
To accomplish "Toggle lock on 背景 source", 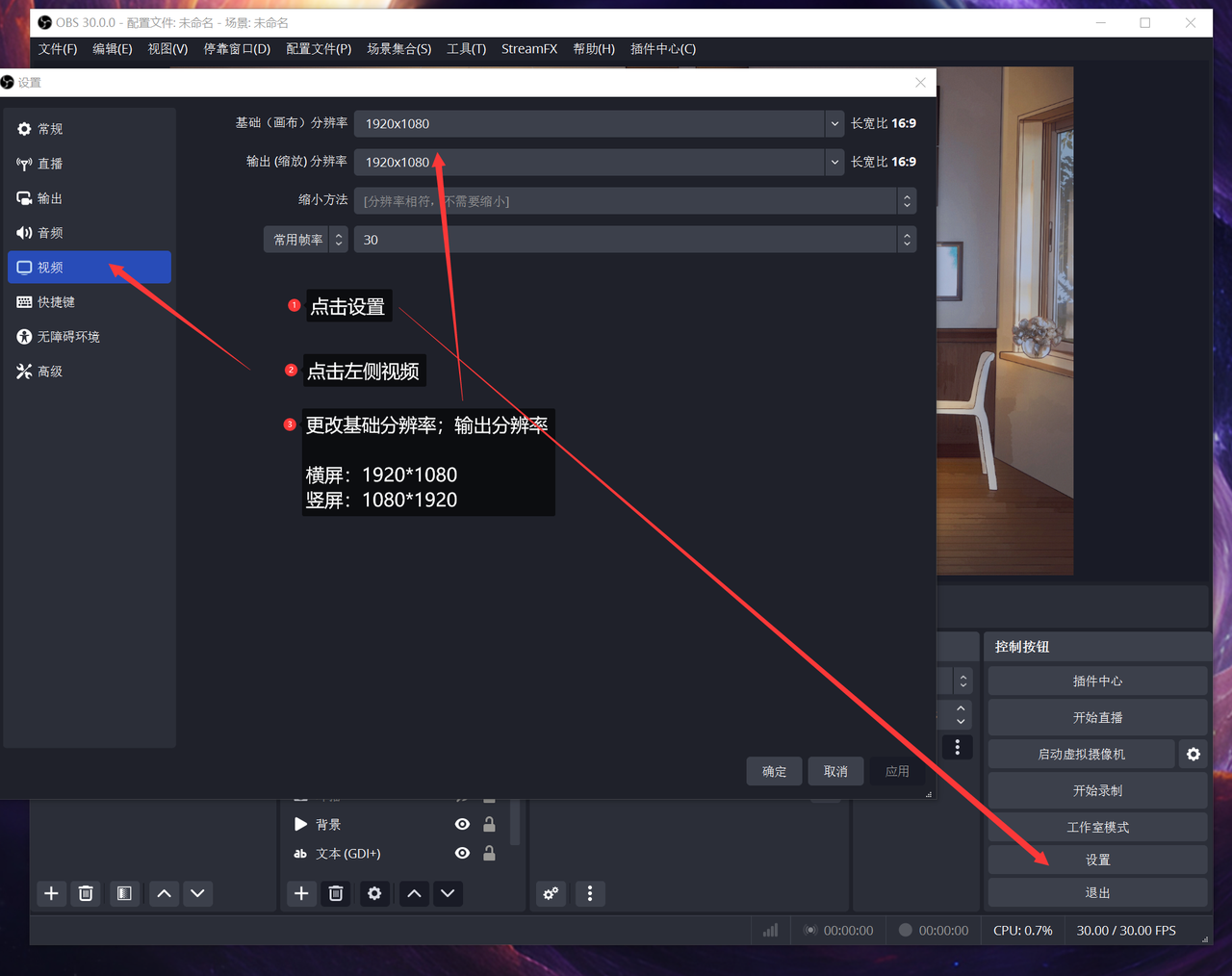I will [489, 824].
